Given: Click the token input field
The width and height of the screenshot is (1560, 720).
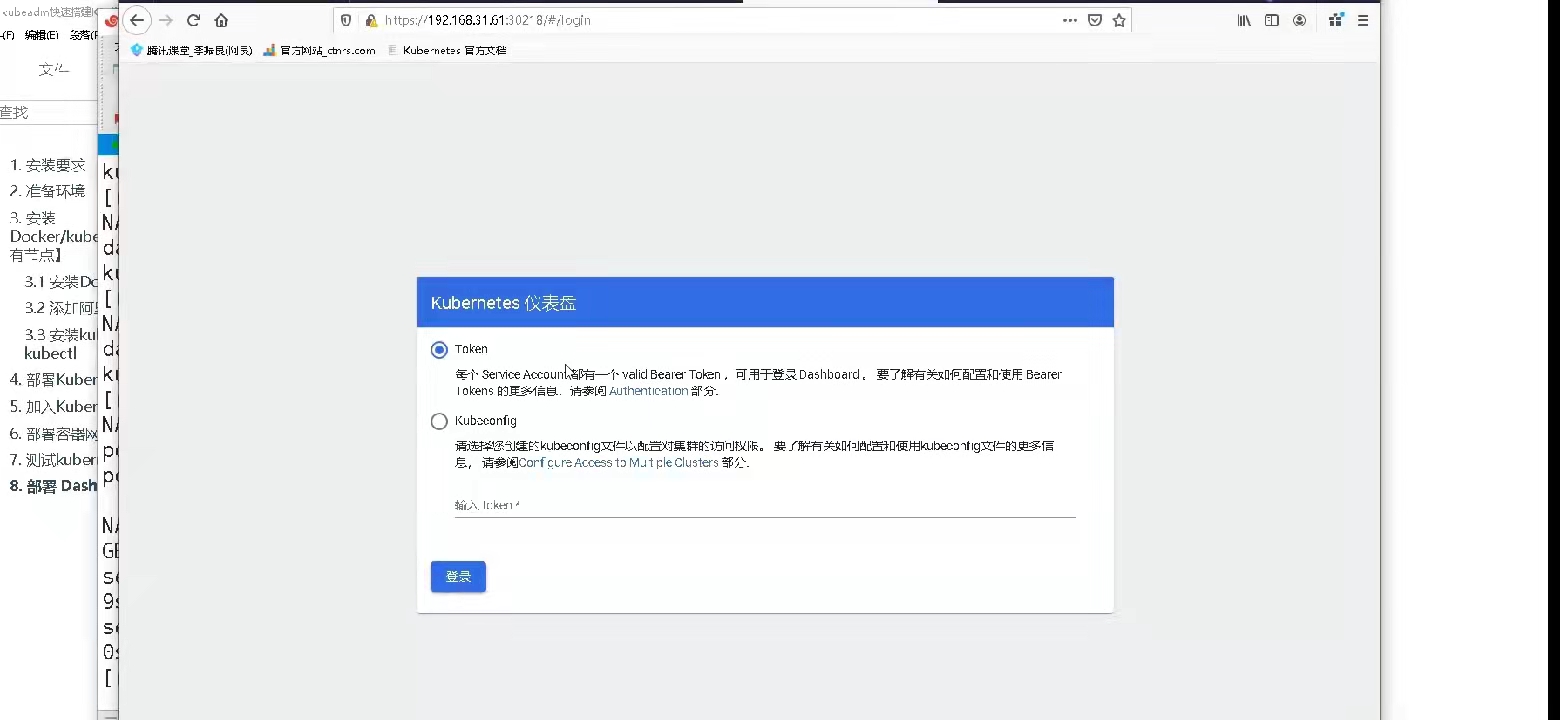Looking at the screenshot, I should point(765,506).
